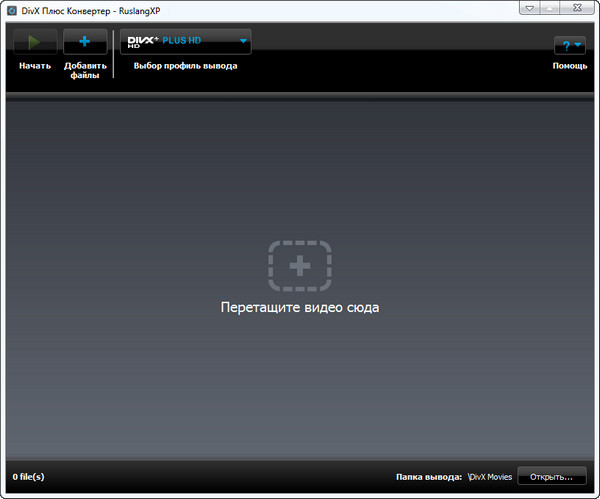Click the '\DivX Movies' output folder path
This screenshot has height=499, width=600.
pyautogui.click(x=489, y=477)
